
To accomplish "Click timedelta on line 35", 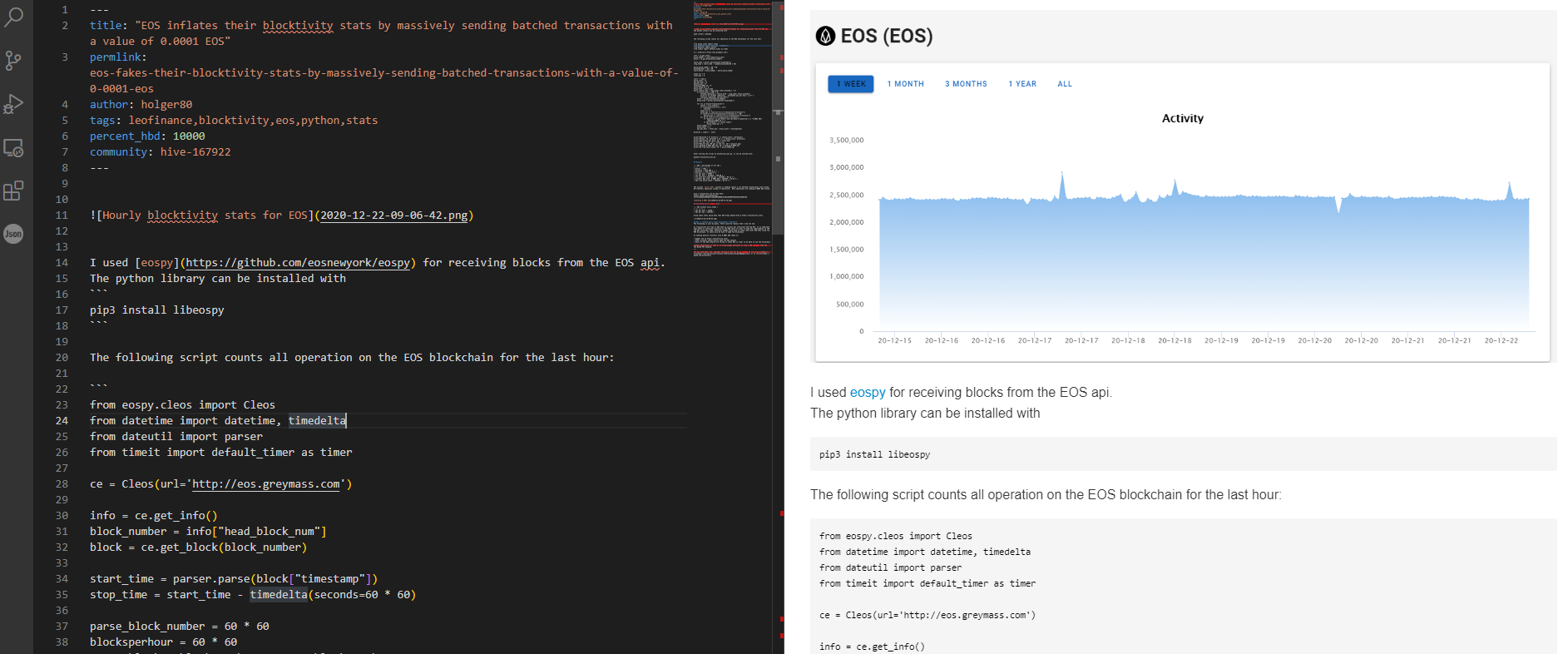I will pos(279,594).
